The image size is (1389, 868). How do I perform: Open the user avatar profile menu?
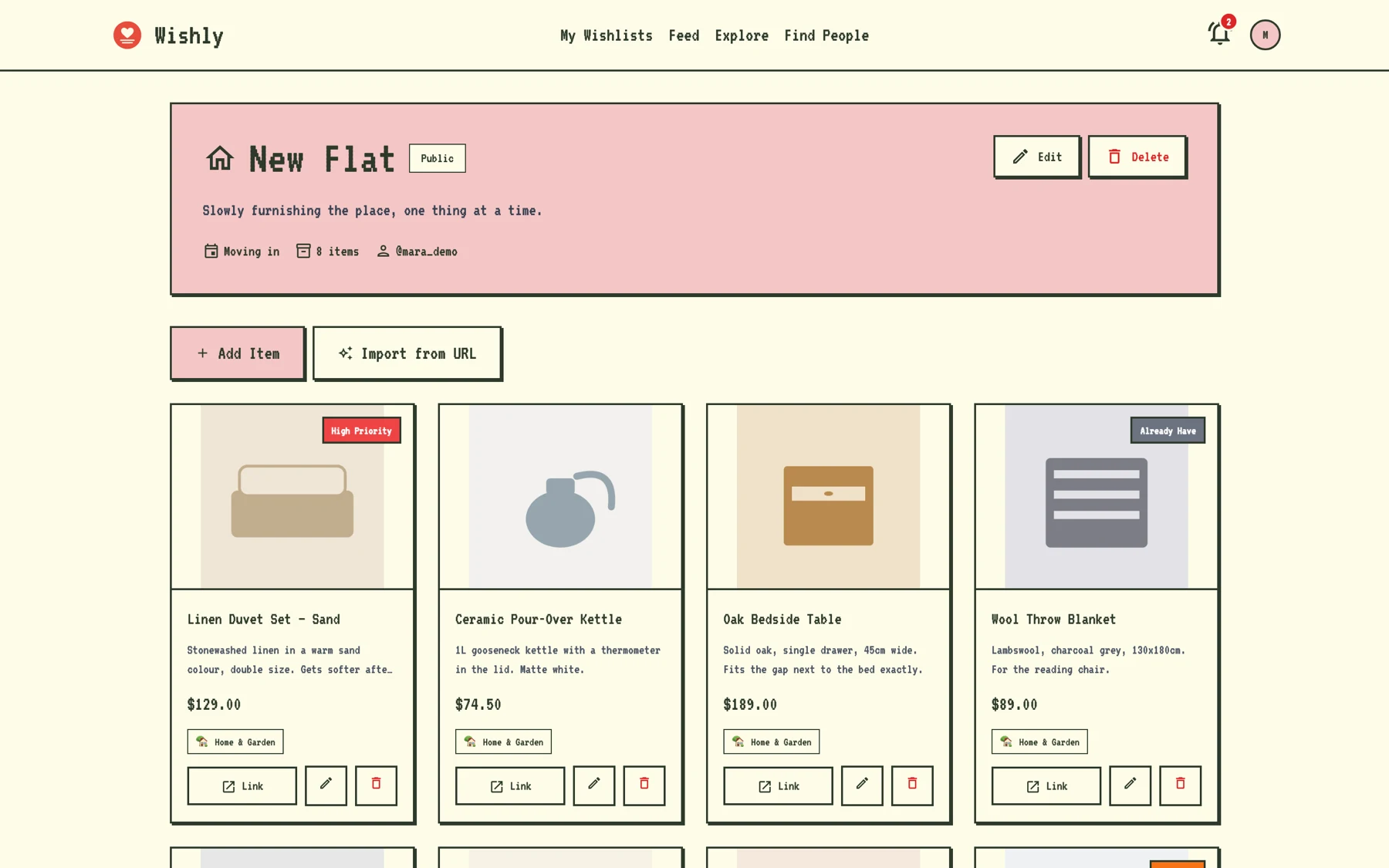pos(1265,35)
